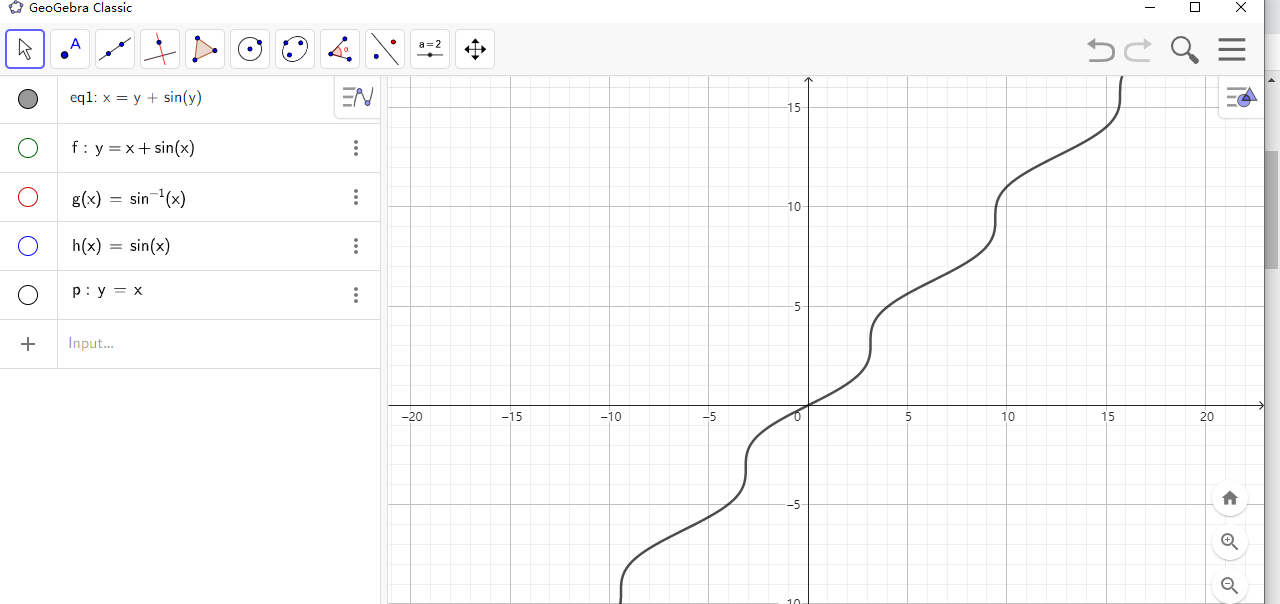The image size is (1280, 604).
Task: Open the search for GeoGebra materials
Action: coord(1184,48)
